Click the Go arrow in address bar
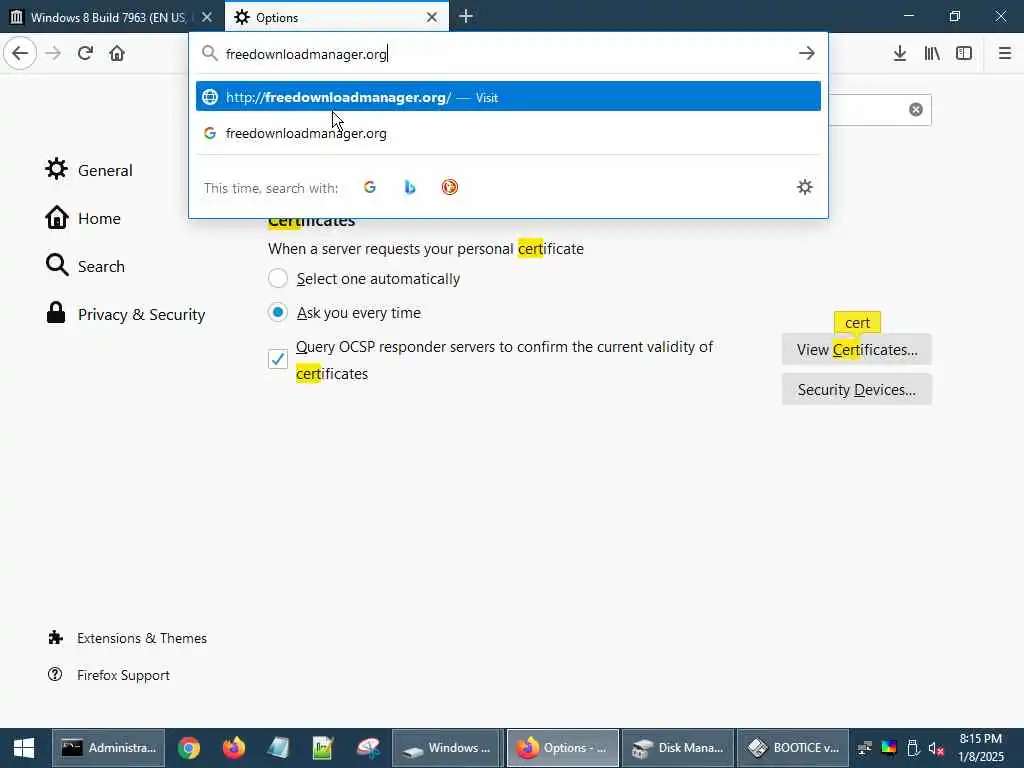Screen dimensions: 1024x768 pos(807,53)
